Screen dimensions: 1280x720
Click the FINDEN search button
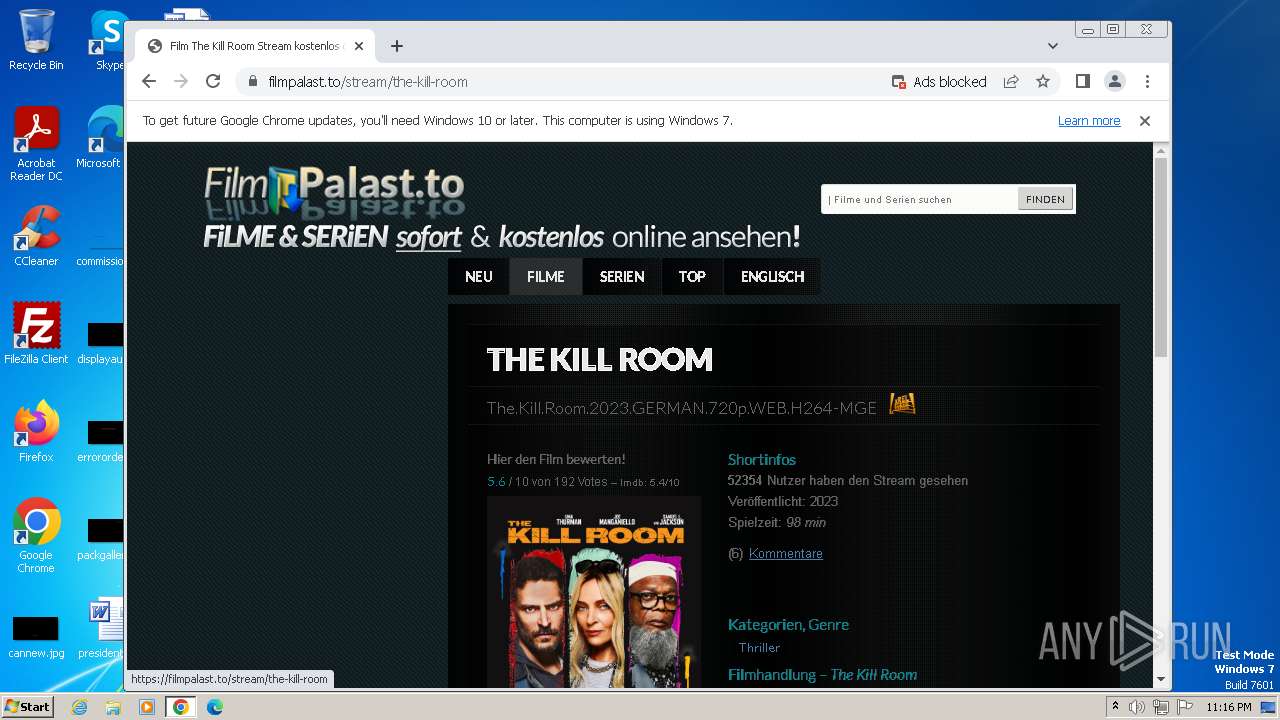(x=1045, y=199)
